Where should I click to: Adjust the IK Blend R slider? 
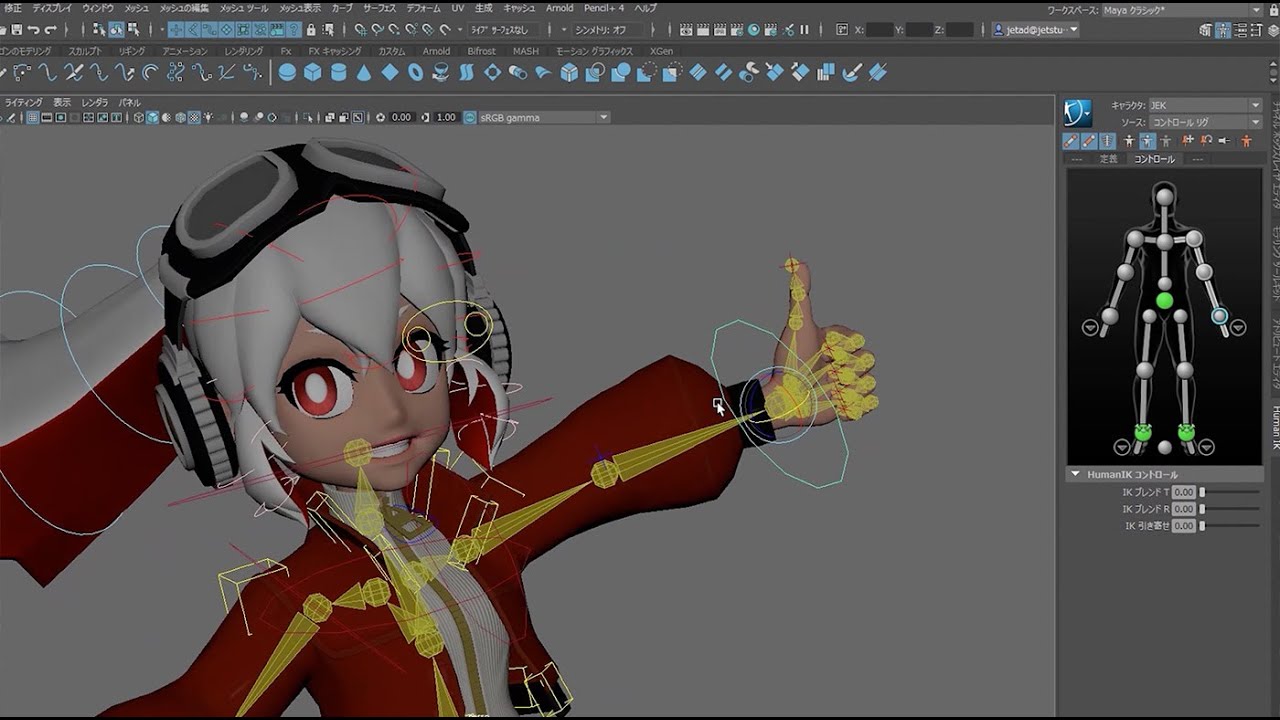pyautogui.click(x=1230, y=509)
